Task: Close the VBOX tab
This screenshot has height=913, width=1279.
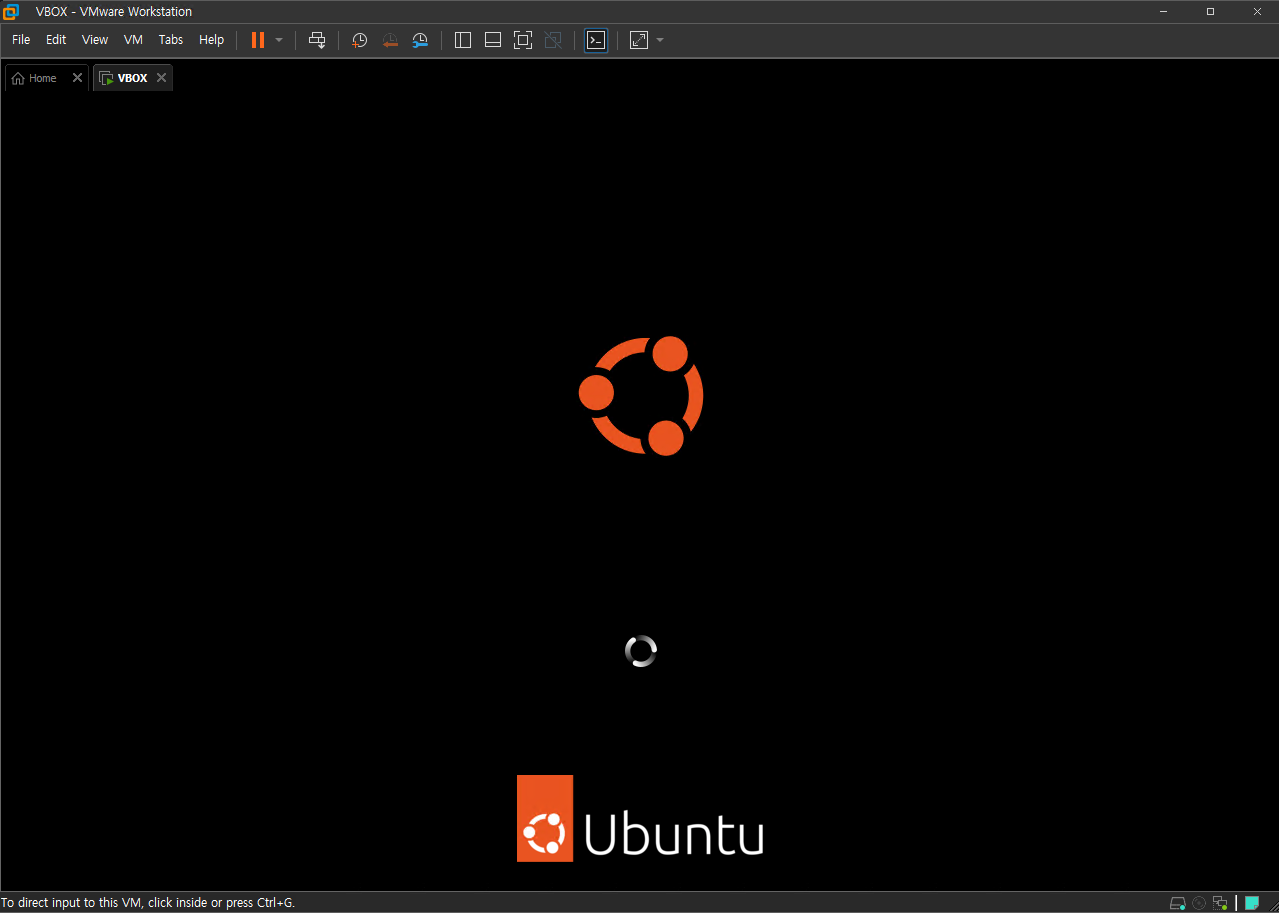Action: point(161,78)
